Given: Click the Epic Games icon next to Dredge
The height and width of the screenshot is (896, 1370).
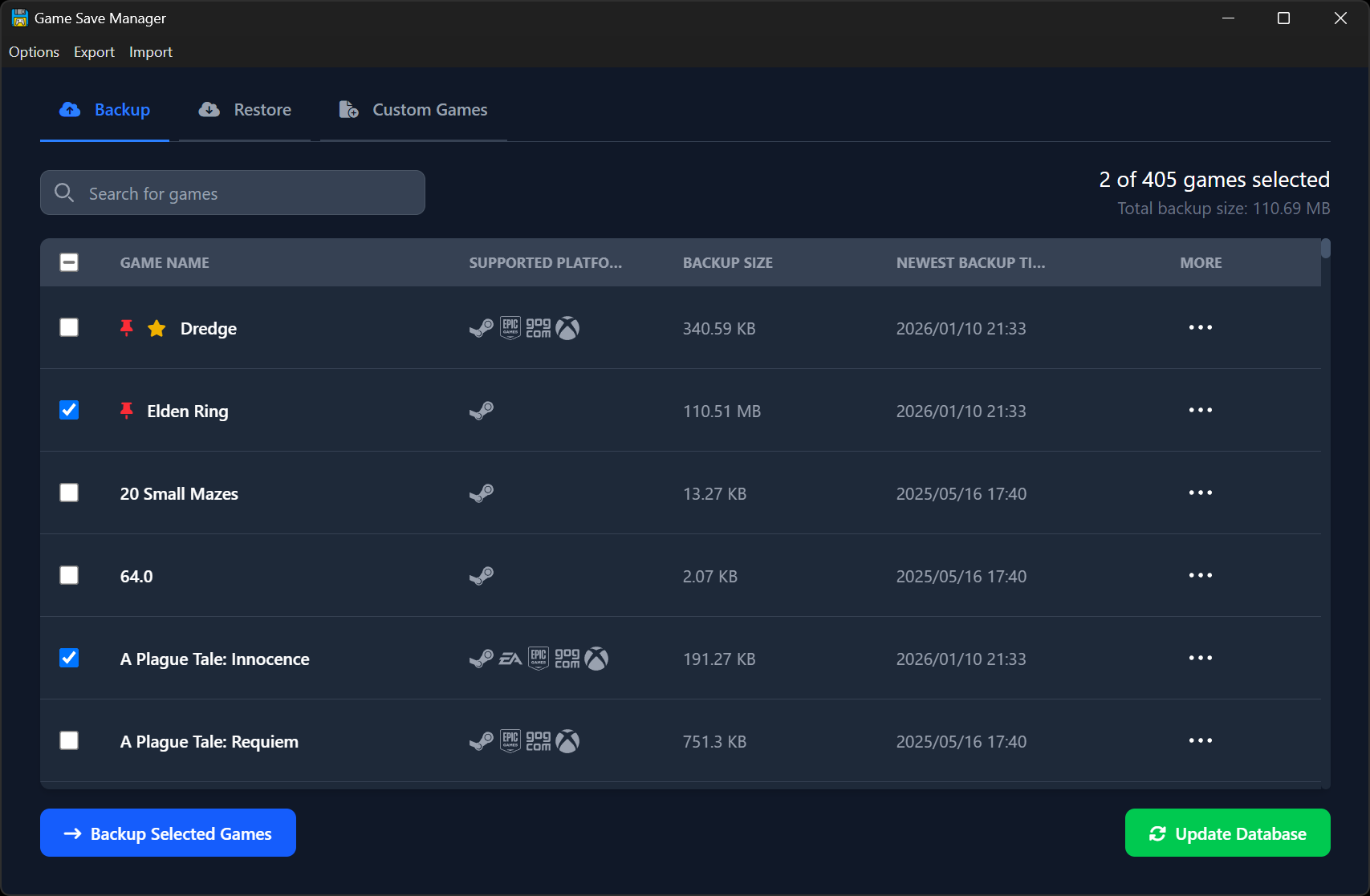Looking at the screenshot, I should [x=510, y=327].
